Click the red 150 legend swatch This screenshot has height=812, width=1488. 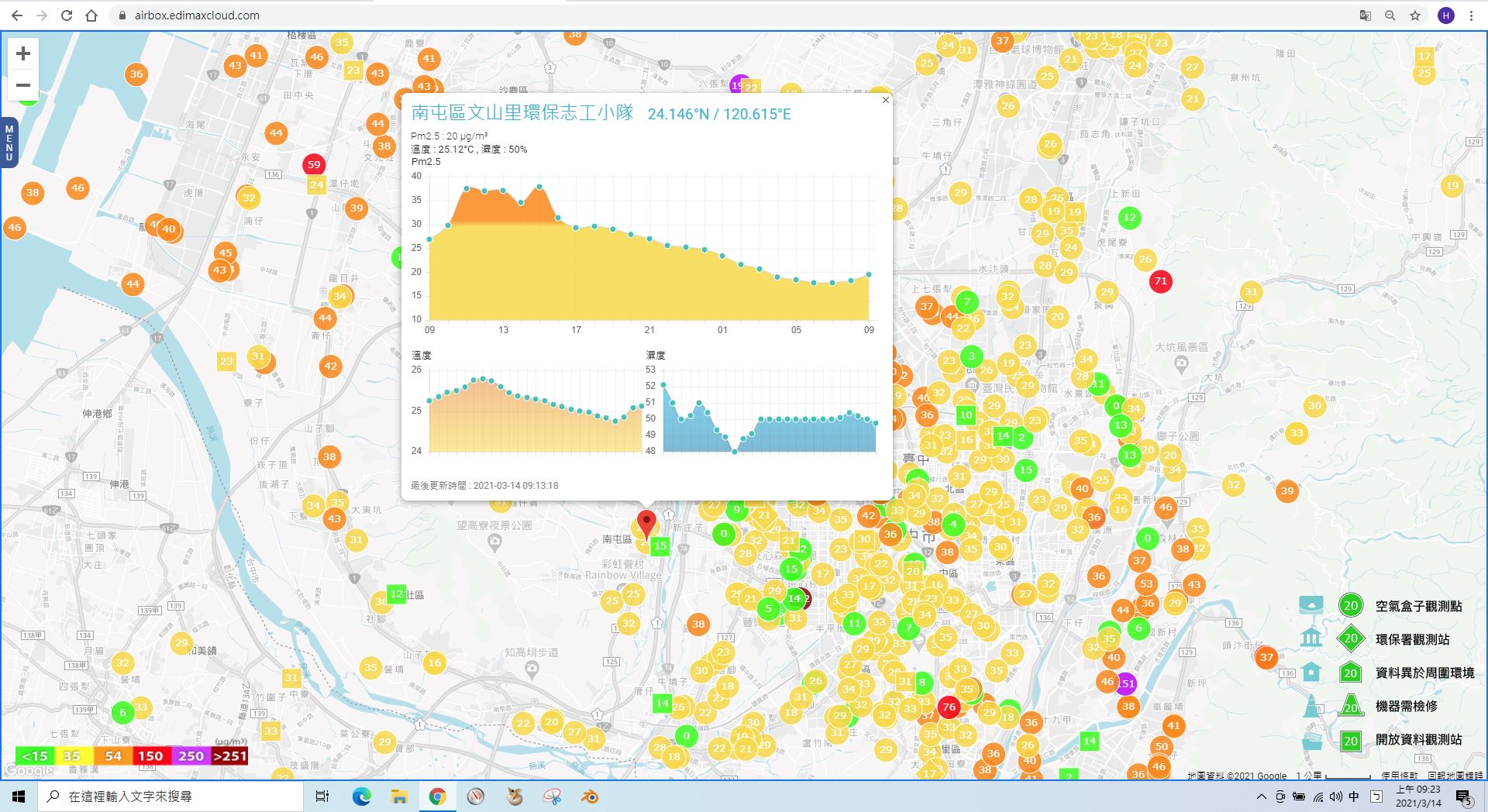[x=151, y=755]
